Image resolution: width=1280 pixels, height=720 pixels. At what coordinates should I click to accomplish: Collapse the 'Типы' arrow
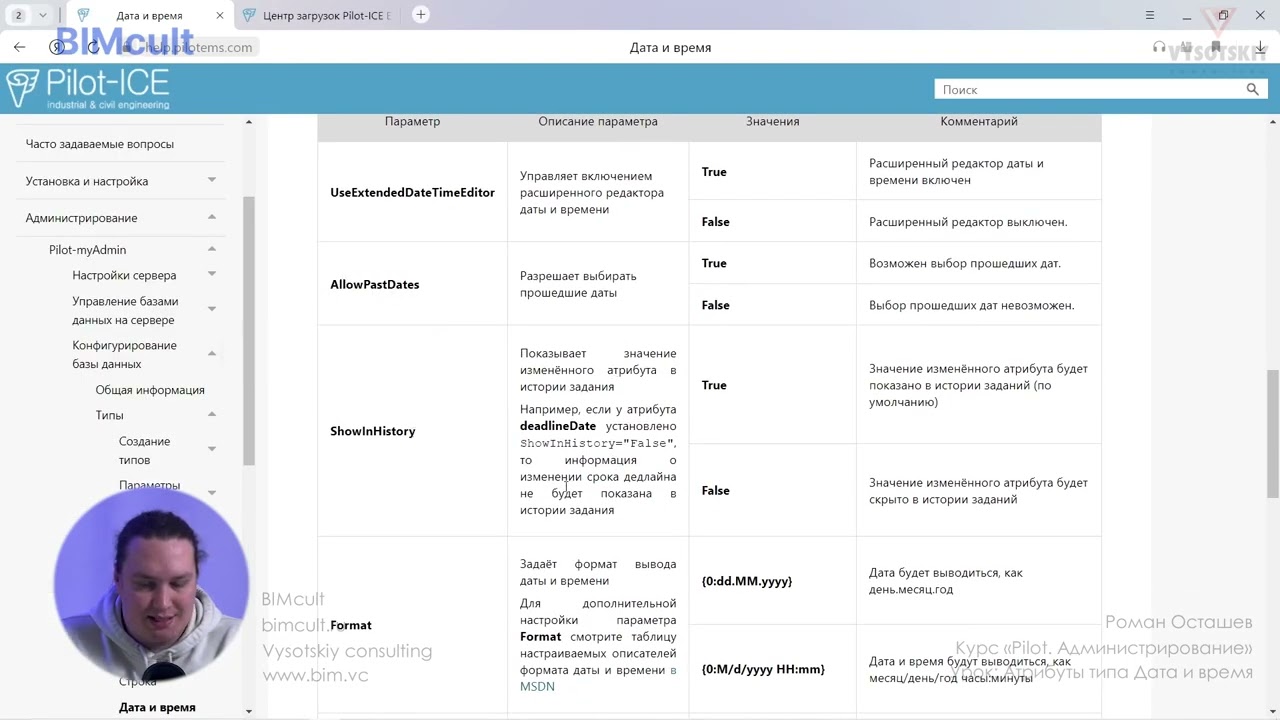[212, 414]
